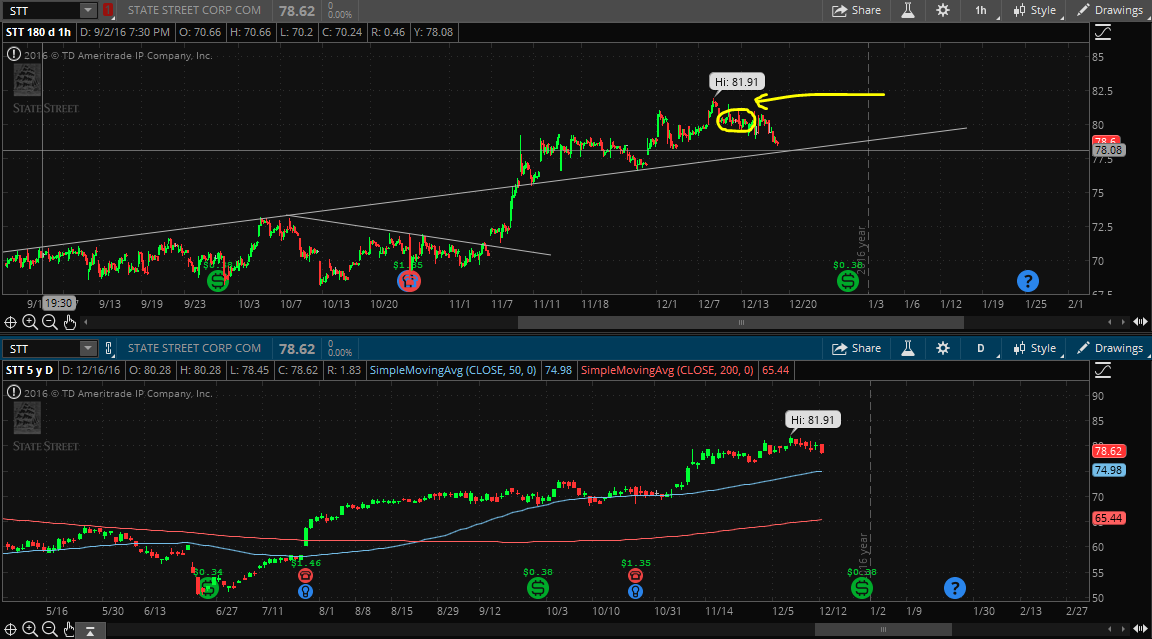This screenshot has height=639, width=1152.
Task: Click the expansion arrows icon at lower chart's right end
Action: (x=1140, y=629)
